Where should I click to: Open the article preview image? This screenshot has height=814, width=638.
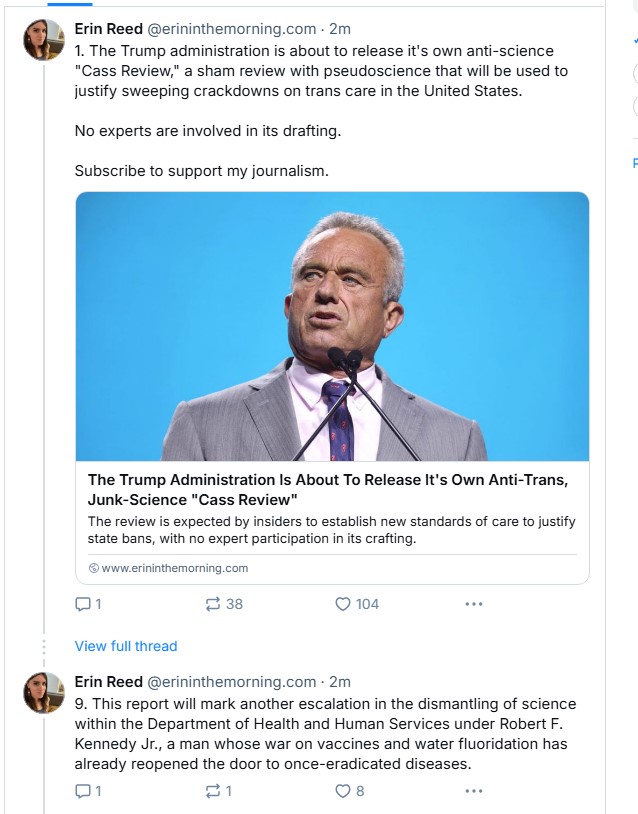tap(332, 326)
